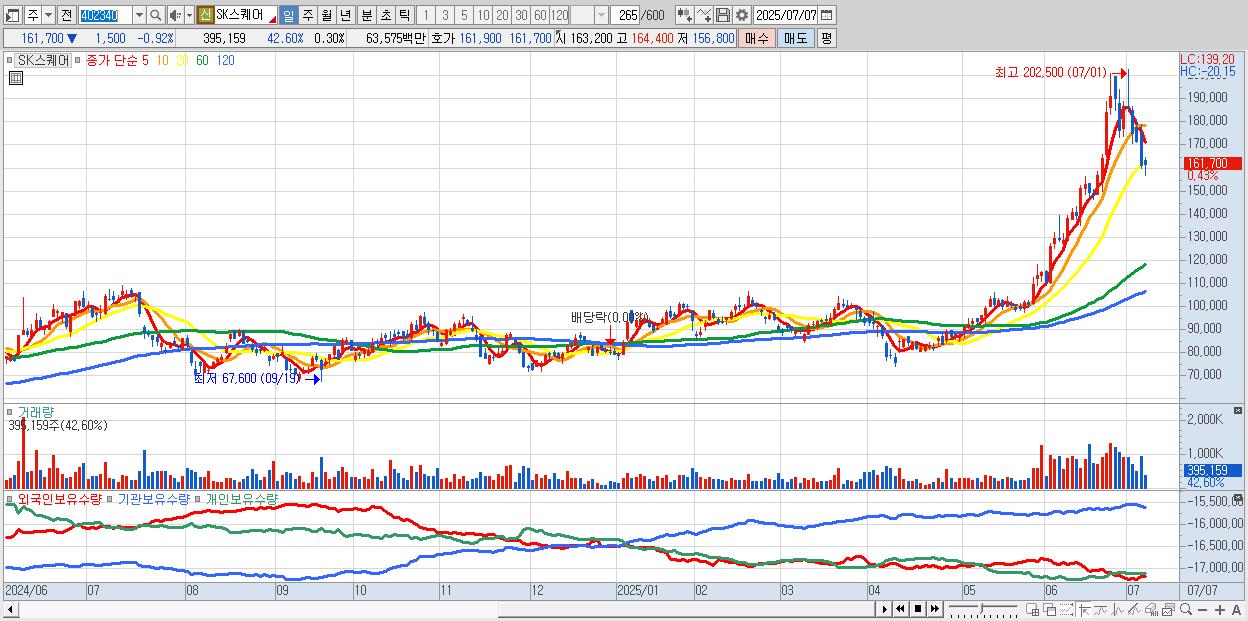This screenshot has width=1248, height=621.
Task: Click the 거래량 volume panel label
Action: coord(35,412)
